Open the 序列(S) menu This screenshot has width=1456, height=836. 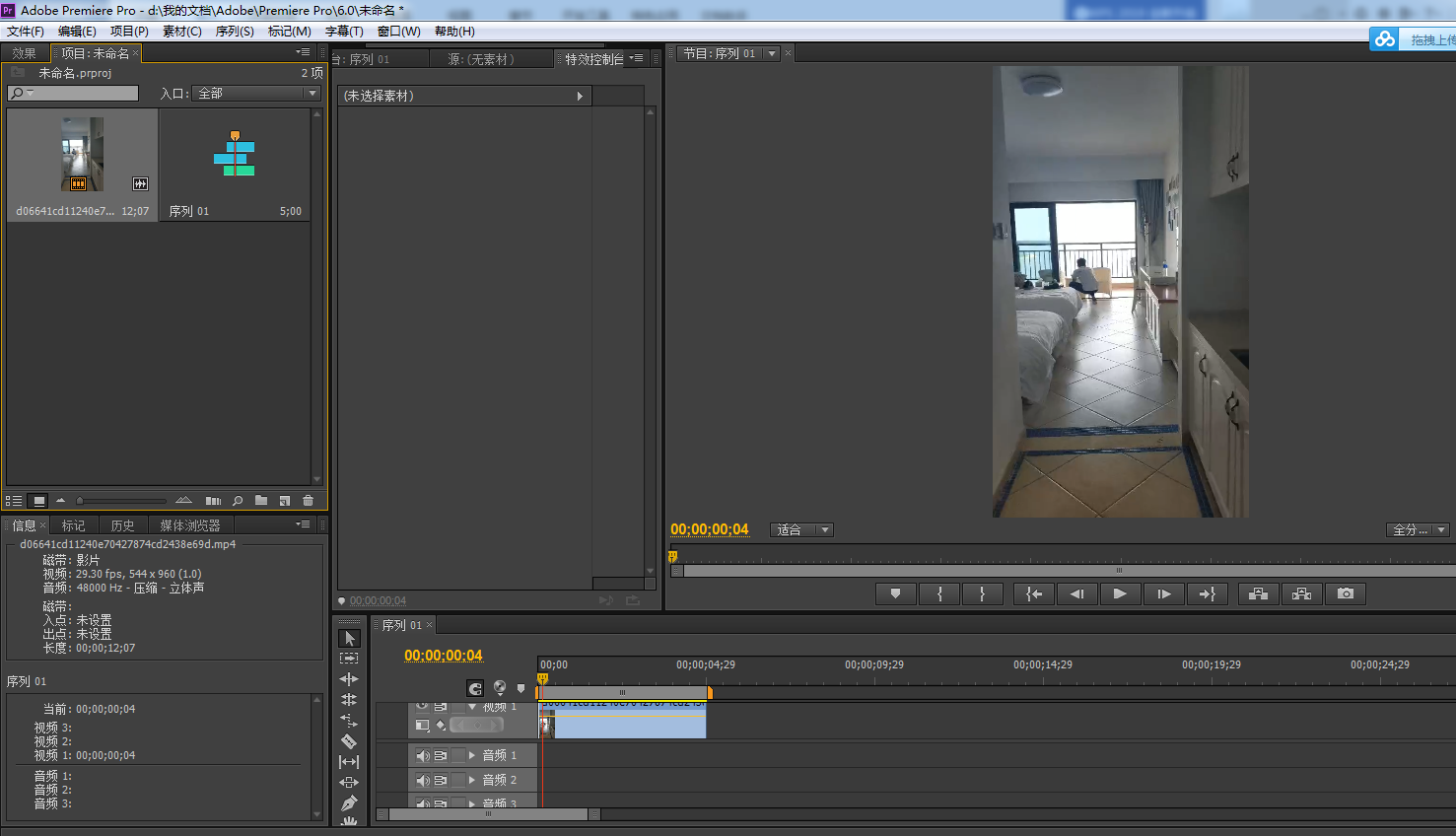pyautogui.click(x=235, y=32)
